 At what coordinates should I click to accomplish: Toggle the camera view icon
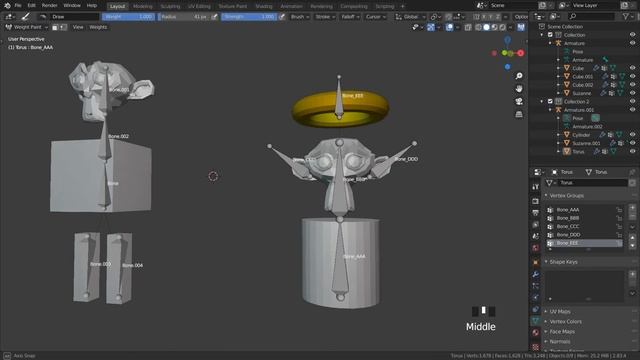point(519,101)
